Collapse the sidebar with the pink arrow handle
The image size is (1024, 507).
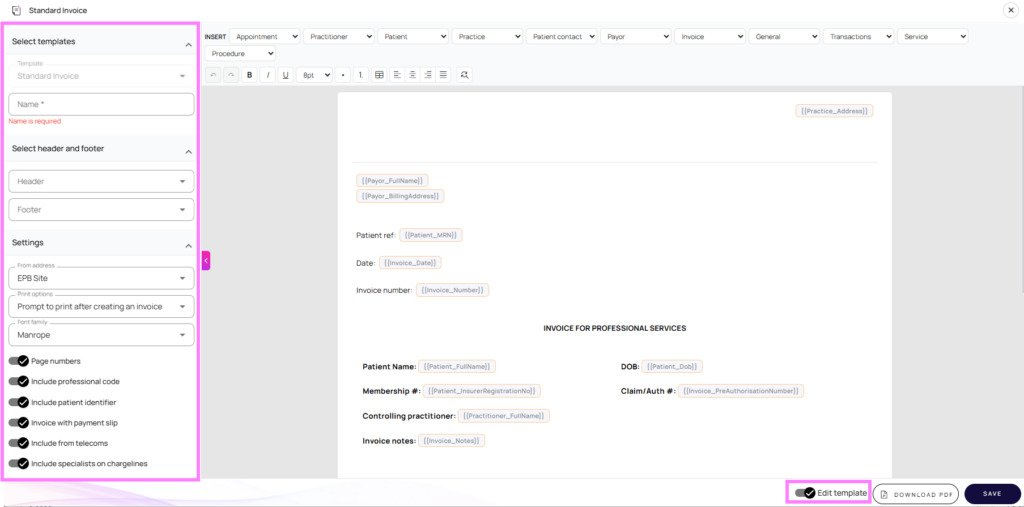(x=206, y=260)
